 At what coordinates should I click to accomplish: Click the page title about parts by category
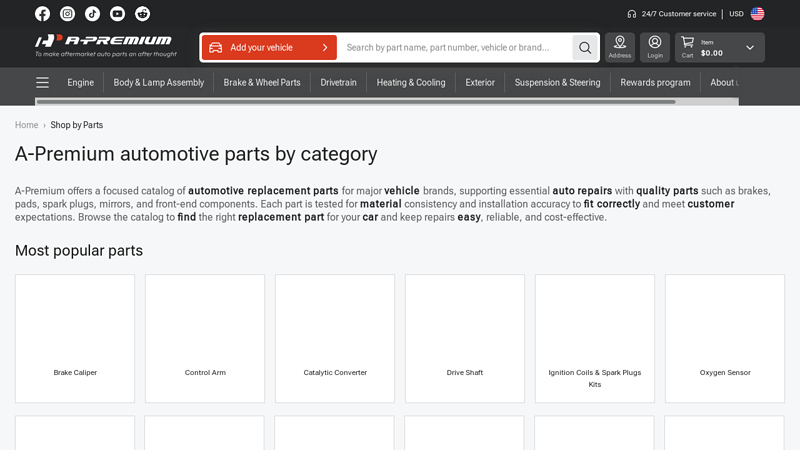[196, 154]
